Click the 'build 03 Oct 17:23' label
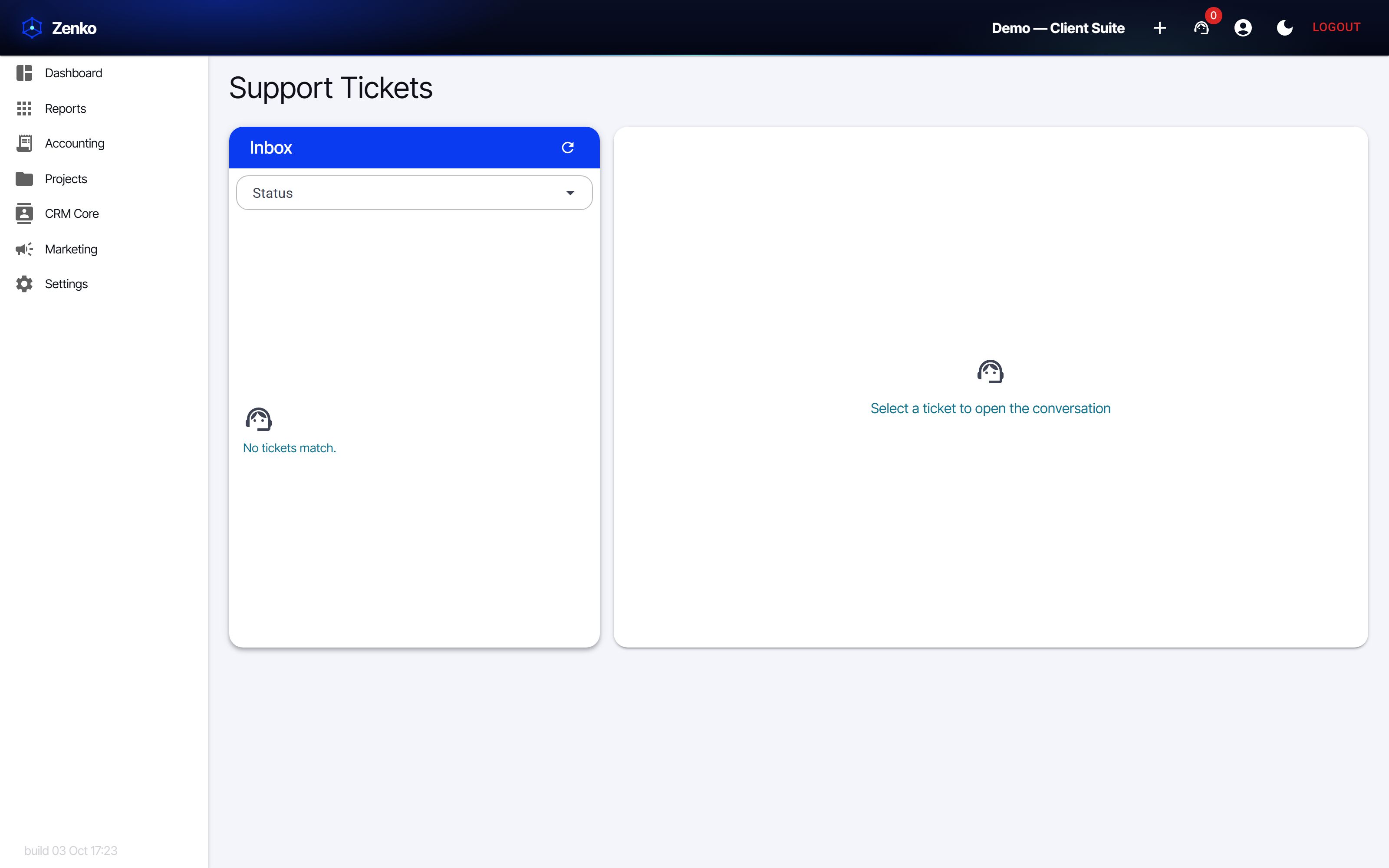 coord(71,850)
